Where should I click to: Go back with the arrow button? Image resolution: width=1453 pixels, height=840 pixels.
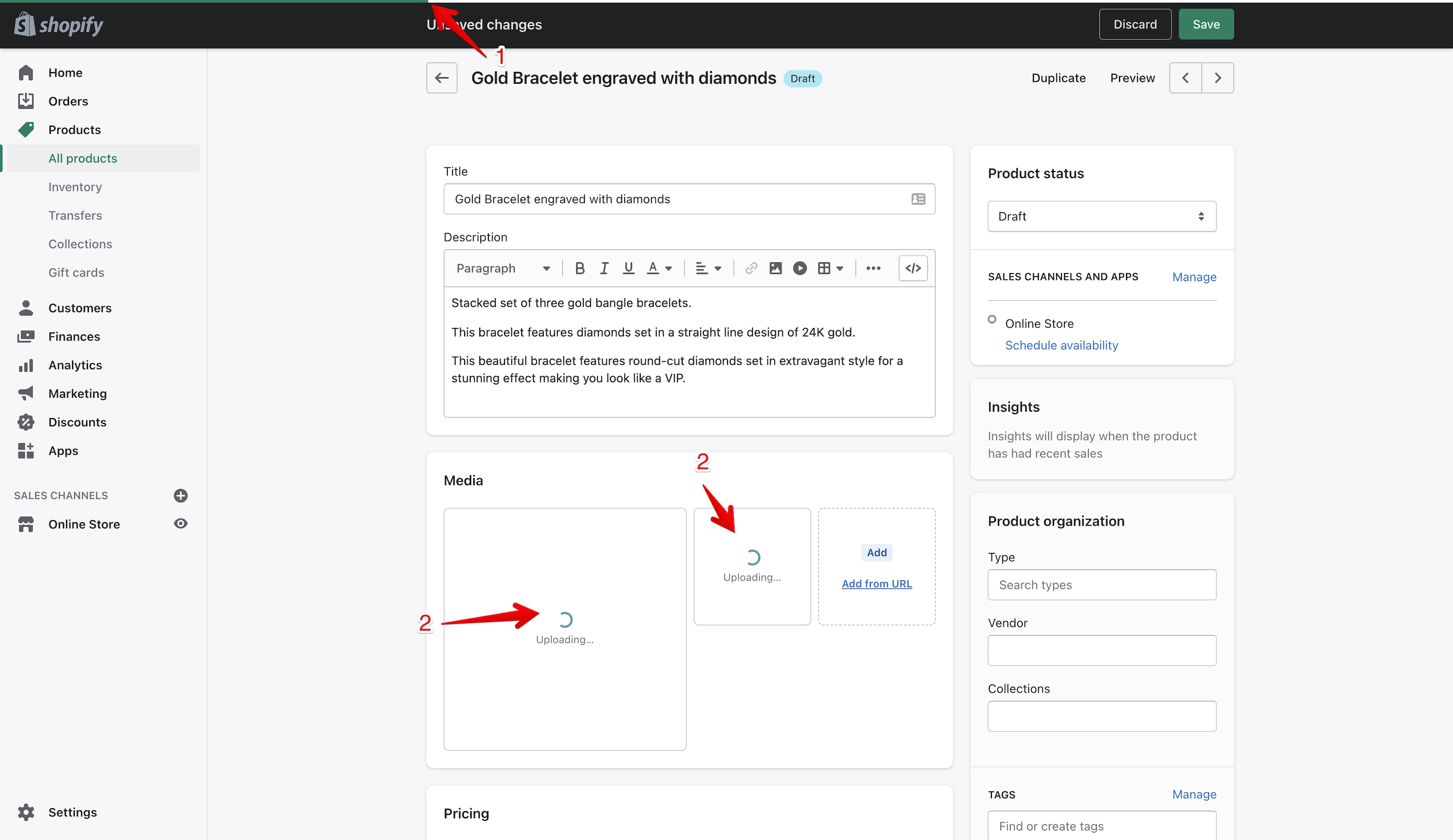(x=441, y=78)
